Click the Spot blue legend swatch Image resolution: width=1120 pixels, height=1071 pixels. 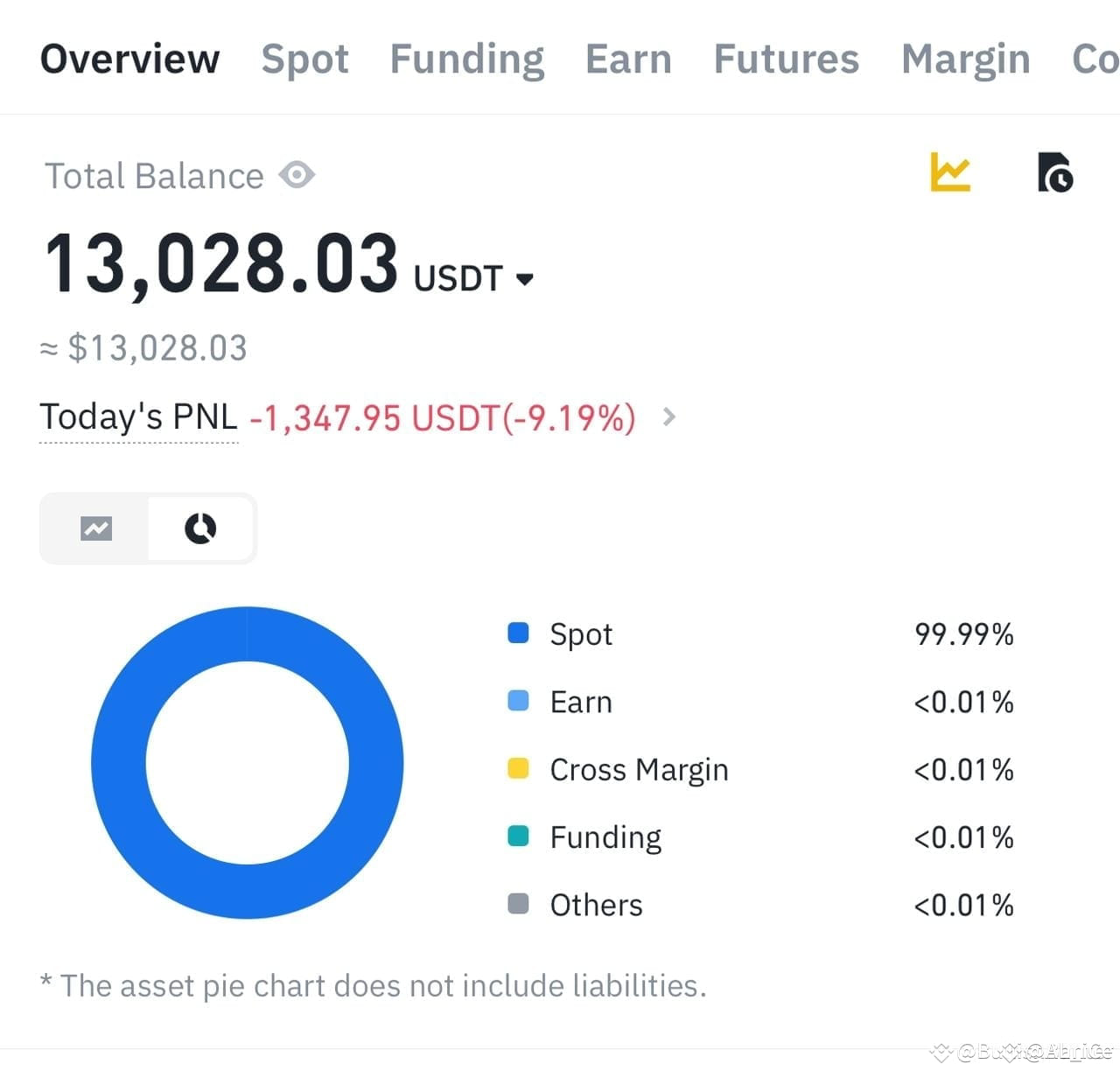click(518, 633)
